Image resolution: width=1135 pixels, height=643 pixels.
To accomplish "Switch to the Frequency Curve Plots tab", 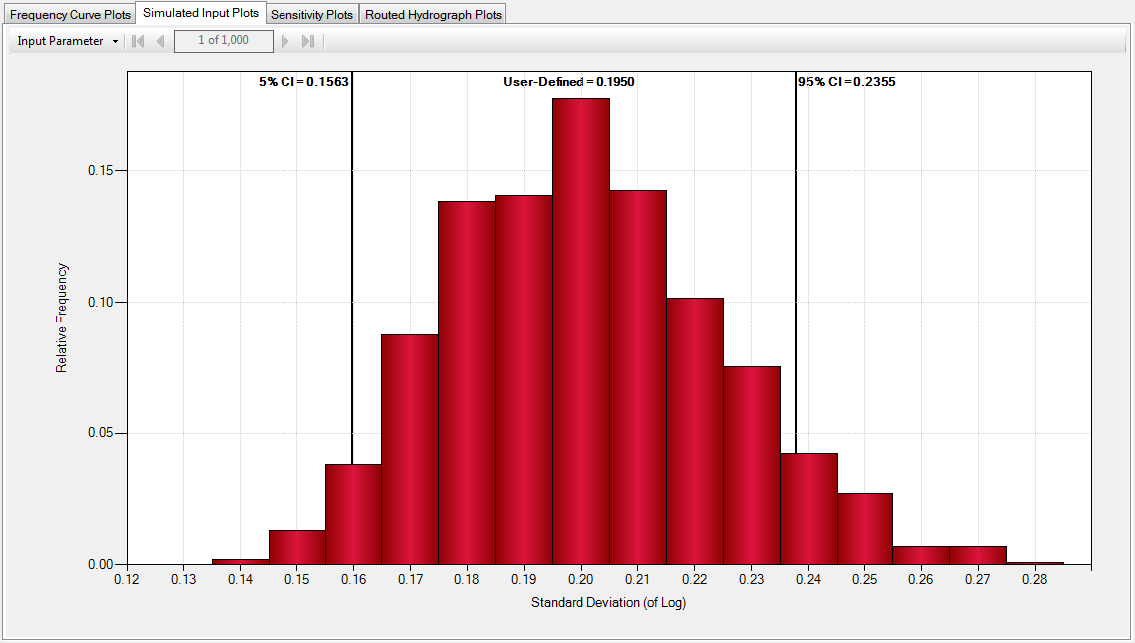I will (x=67, y=13).
